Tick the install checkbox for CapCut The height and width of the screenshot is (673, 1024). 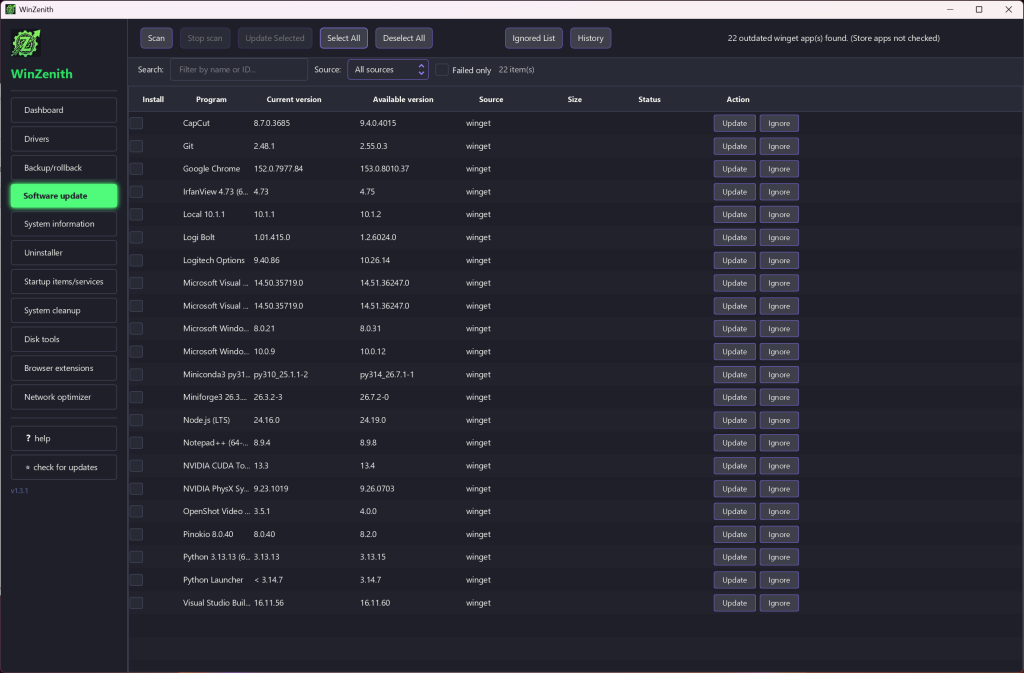click(x=136, y=123)
